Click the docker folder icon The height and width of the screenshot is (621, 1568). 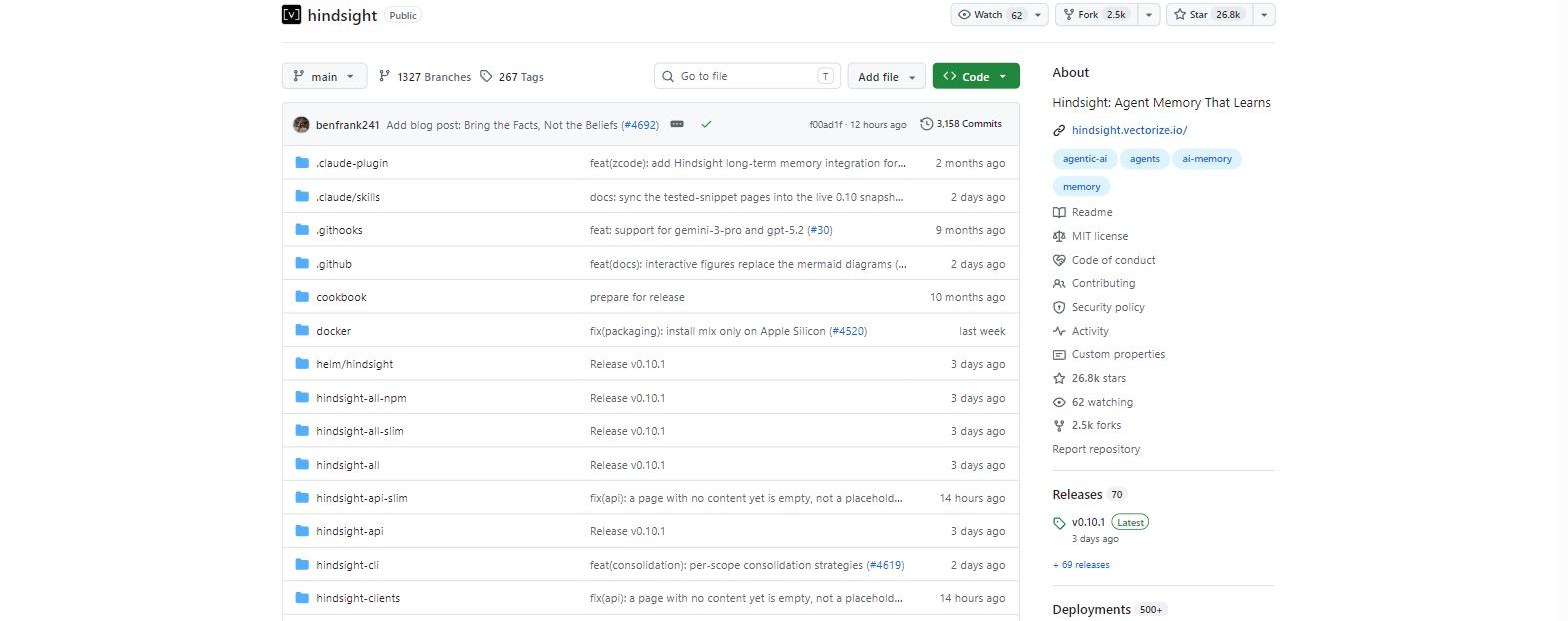(x=302, y=330)
